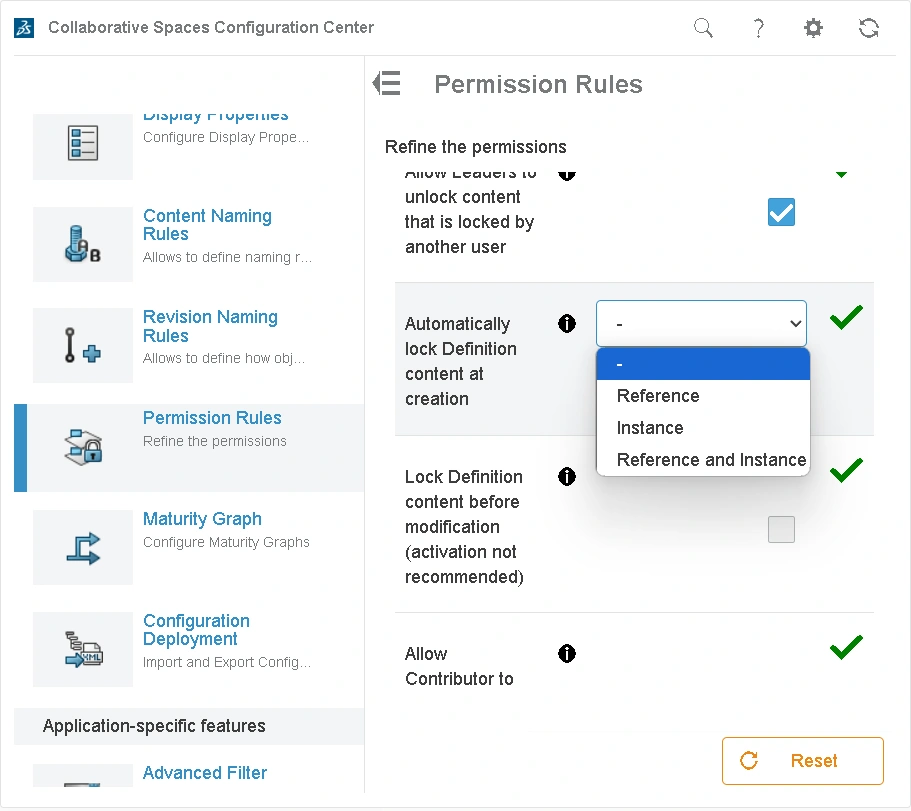Open the settings gear icon

pyautogui.click(x=814, y=28)
